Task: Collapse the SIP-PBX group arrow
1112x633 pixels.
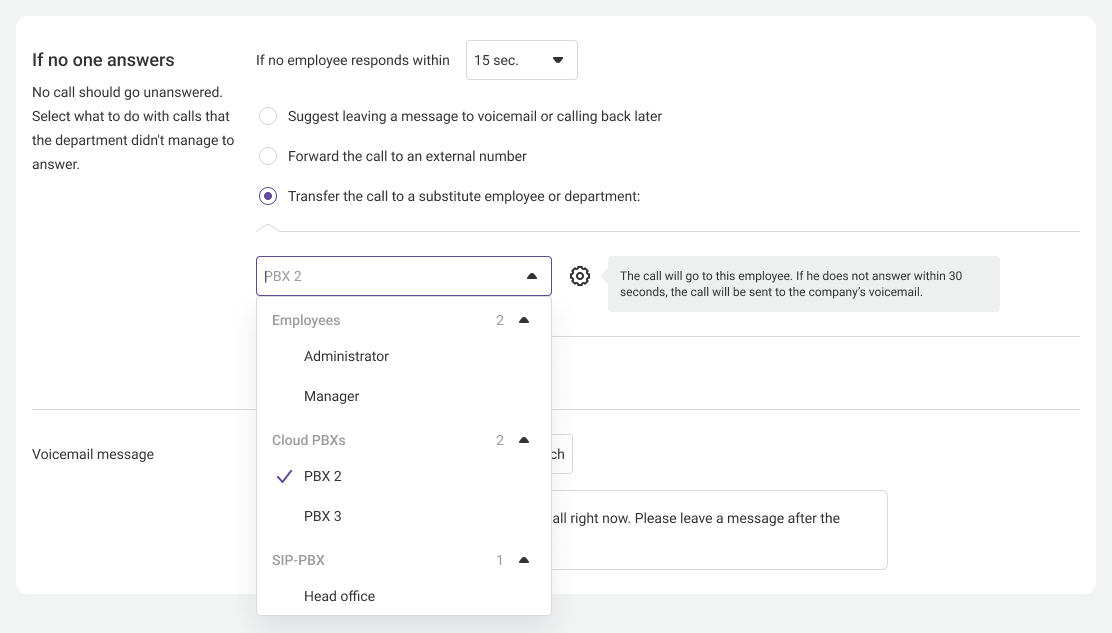Action: [x=524, y=561]
